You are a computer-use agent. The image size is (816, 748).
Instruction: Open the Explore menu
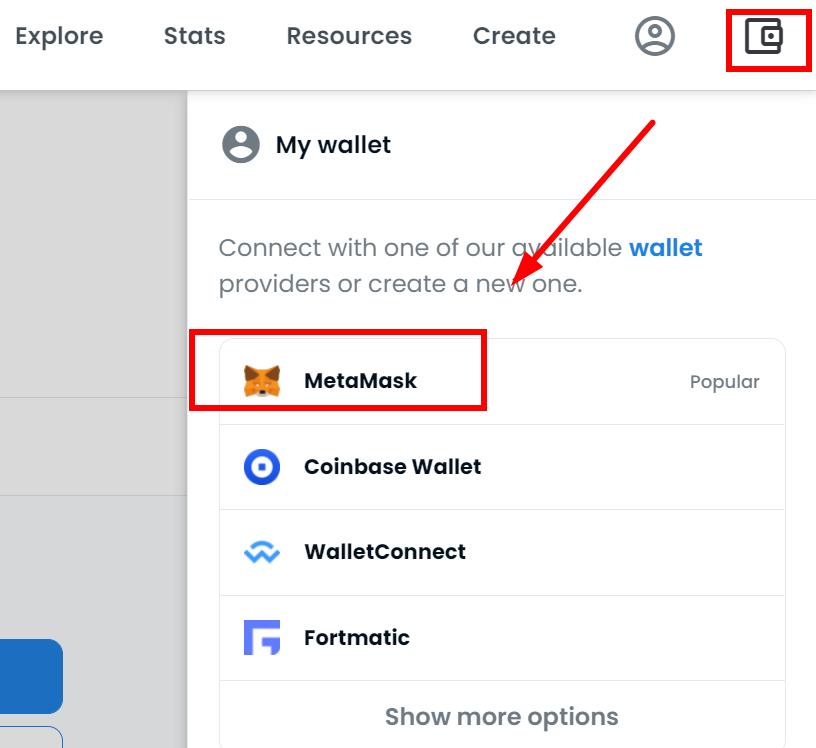[x=59, y=36]
